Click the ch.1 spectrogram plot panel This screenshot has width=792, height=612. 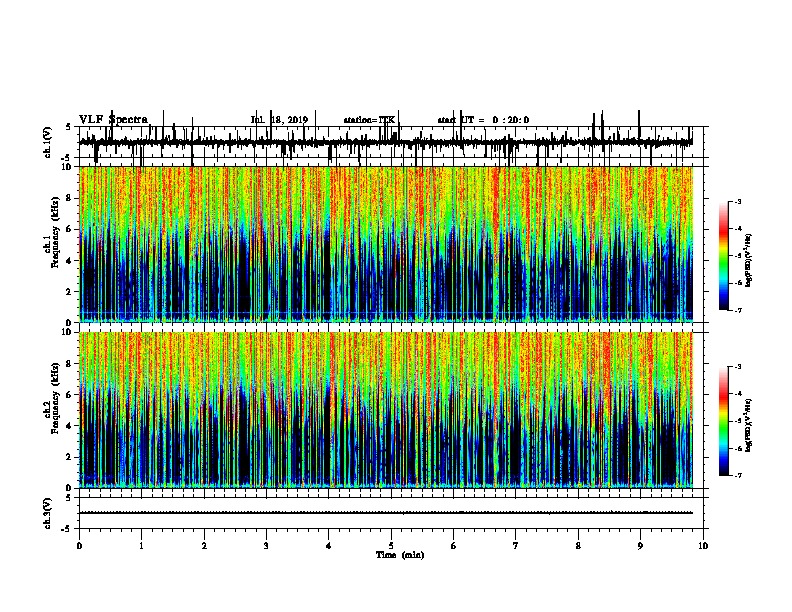pyautogui.click(x=386, y=244)
